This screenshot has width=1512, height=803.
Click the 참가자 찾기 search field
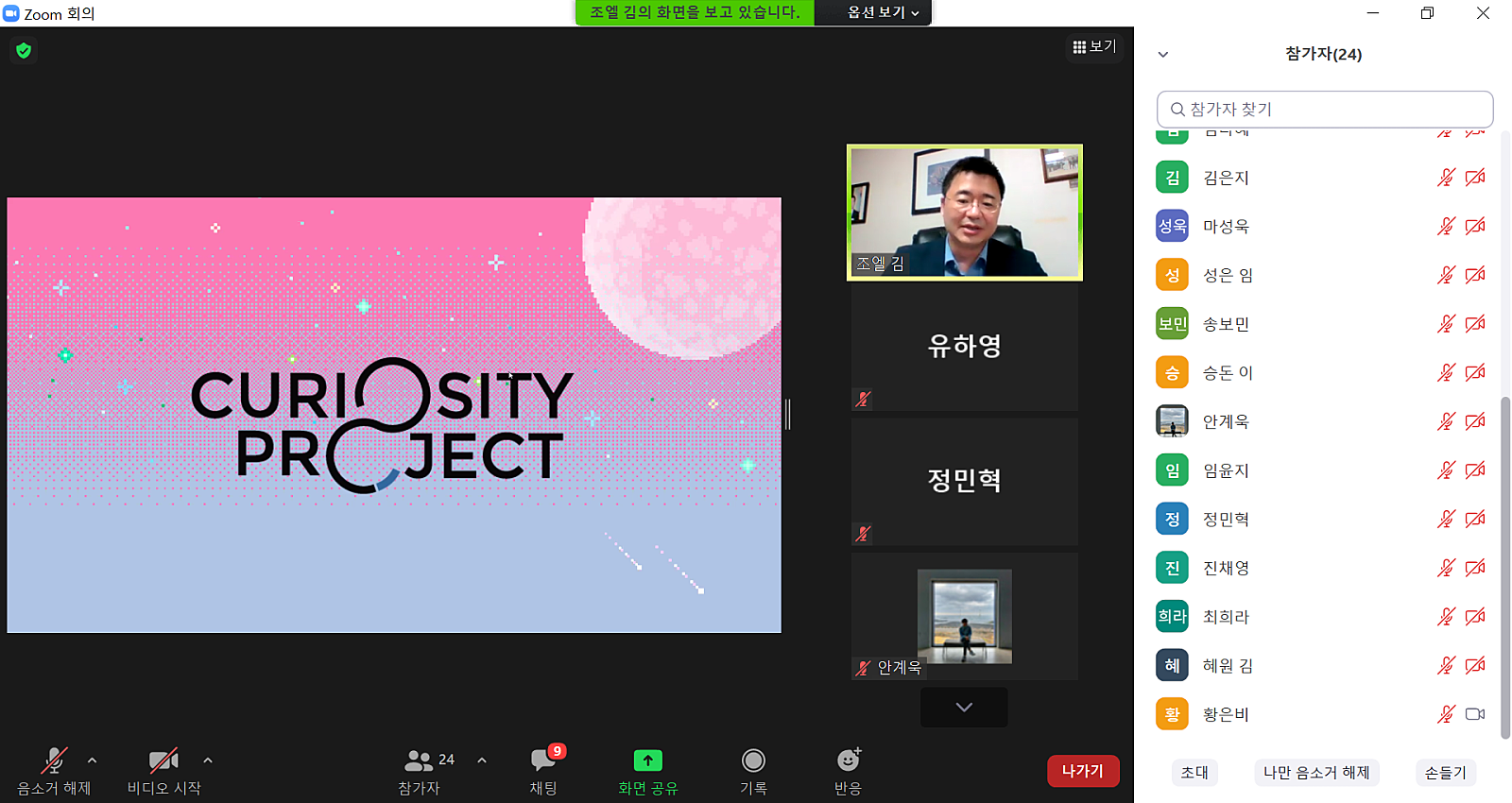pos(1325,110)
